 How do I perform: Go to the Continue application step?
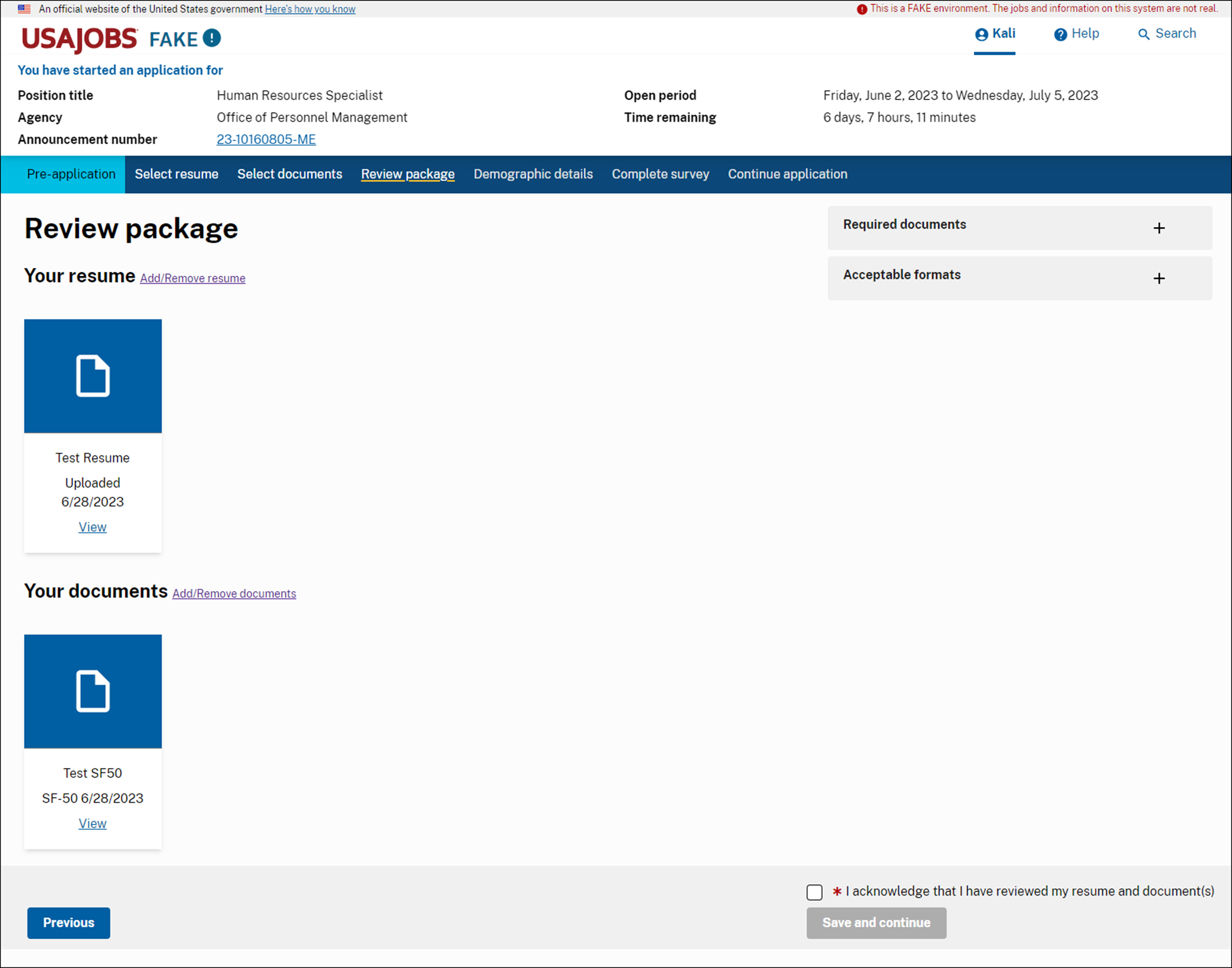[x=788, y=174]
